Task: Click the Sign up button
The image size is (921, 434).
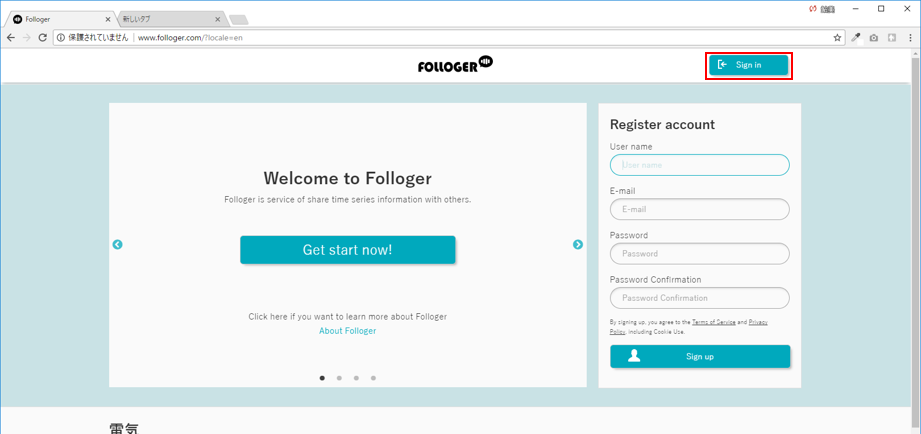Action: click(700, 356)
